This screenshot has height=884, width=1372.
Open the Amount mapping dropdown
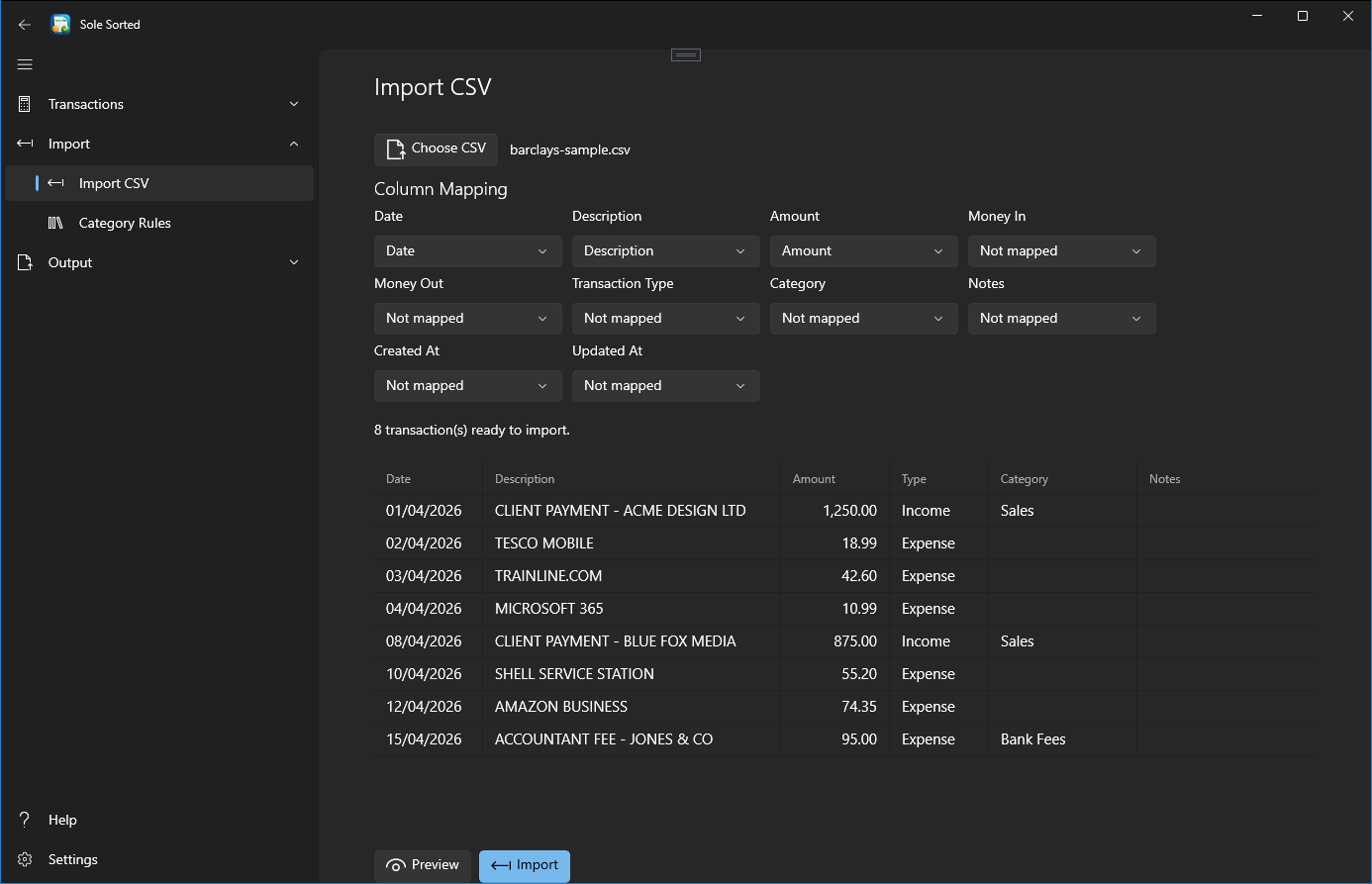tap(864, 251)
